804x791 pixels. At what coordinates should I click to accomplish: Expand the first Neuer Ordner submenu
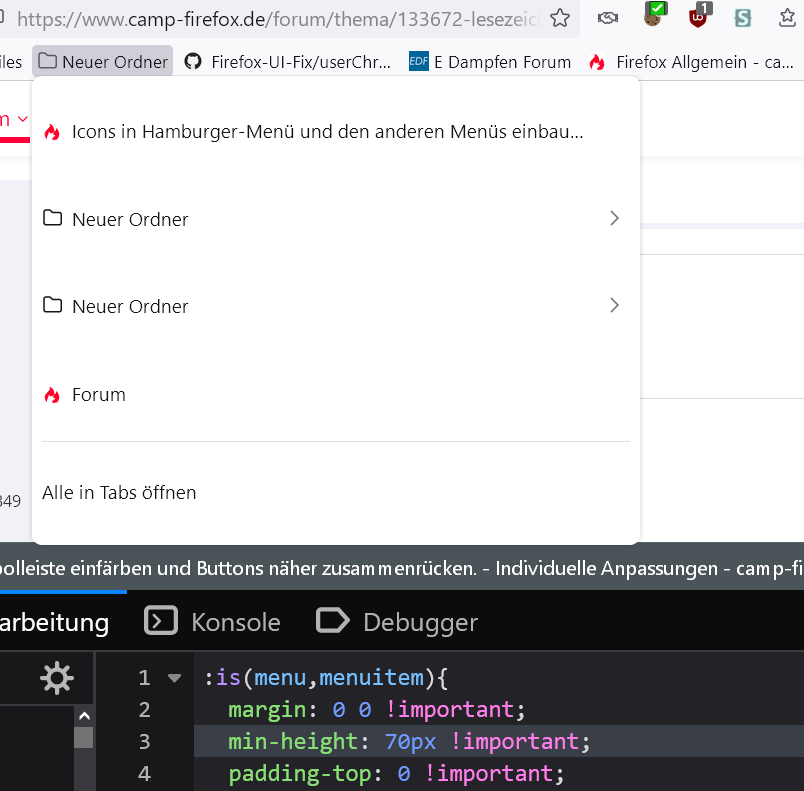click(335, 219)
